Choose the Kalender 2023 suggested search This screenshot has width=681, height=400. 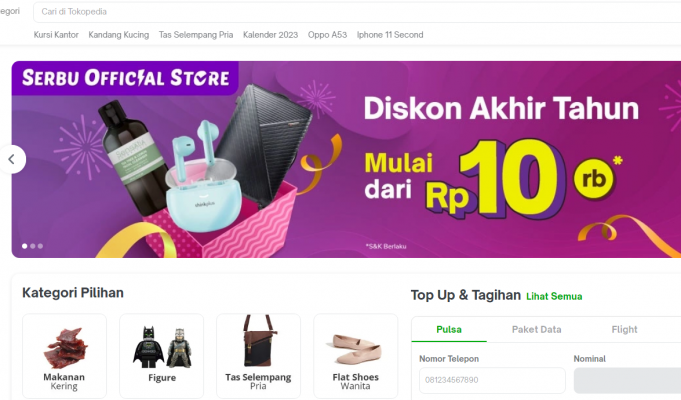271,35
